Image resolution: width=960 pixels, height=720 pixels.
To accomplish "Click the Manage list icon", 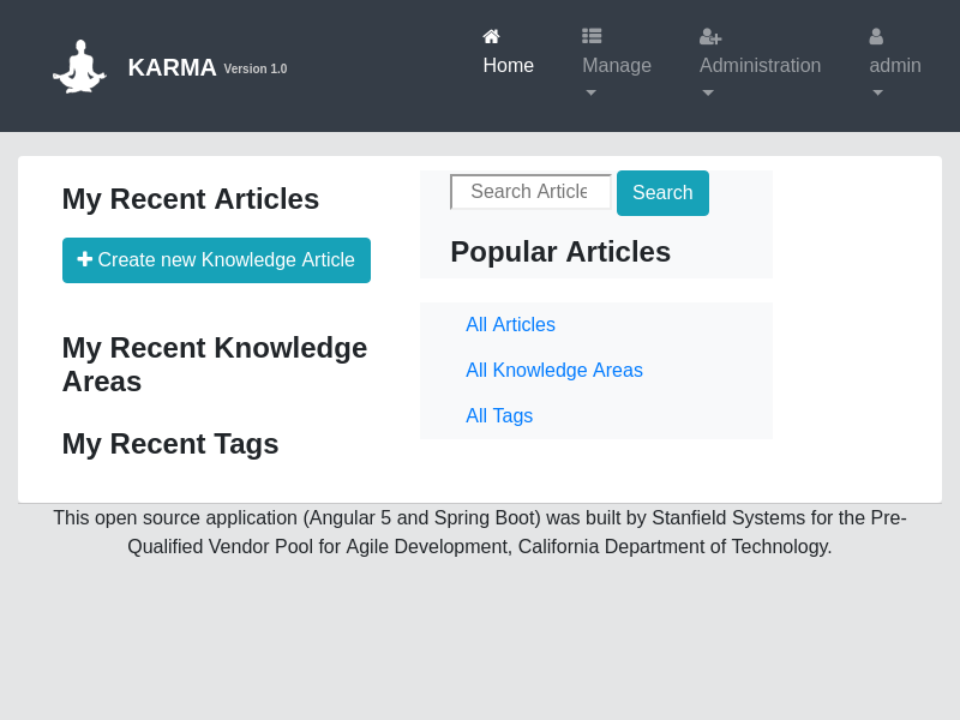I will [592, 36].
